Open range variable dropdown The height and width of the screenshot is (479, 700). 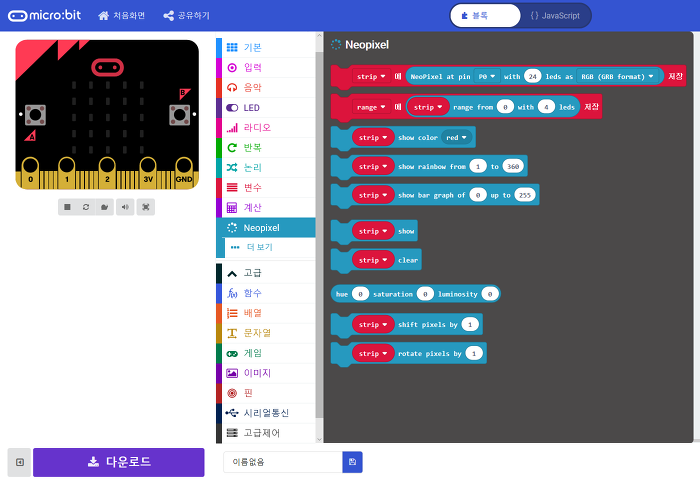click(x=371, y=107)
